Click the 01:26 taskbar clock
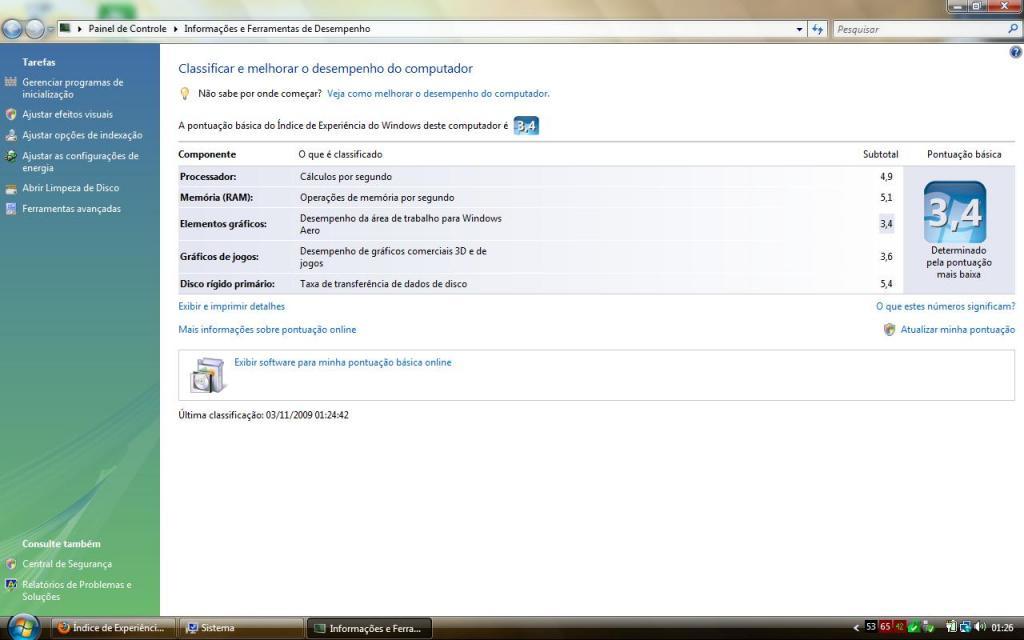 pyautogui.click(x=1002, y=628)
